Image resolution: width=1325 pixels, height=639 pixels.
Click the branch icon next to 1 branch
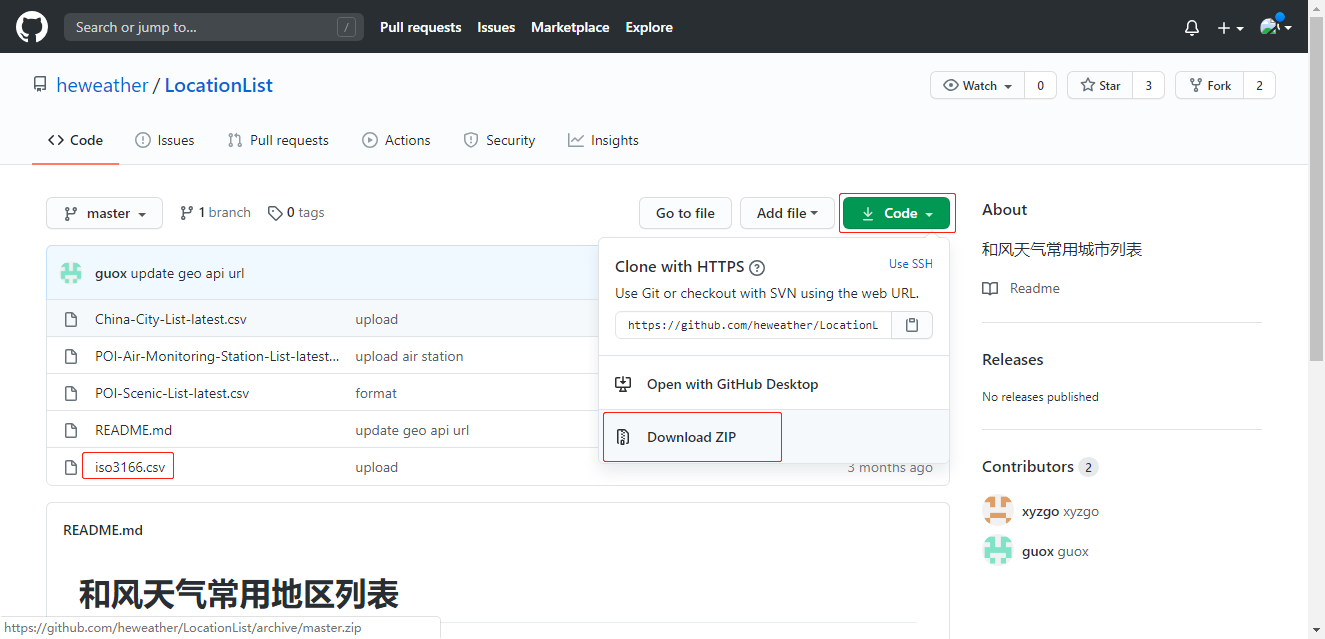click(x=186, y=213)
